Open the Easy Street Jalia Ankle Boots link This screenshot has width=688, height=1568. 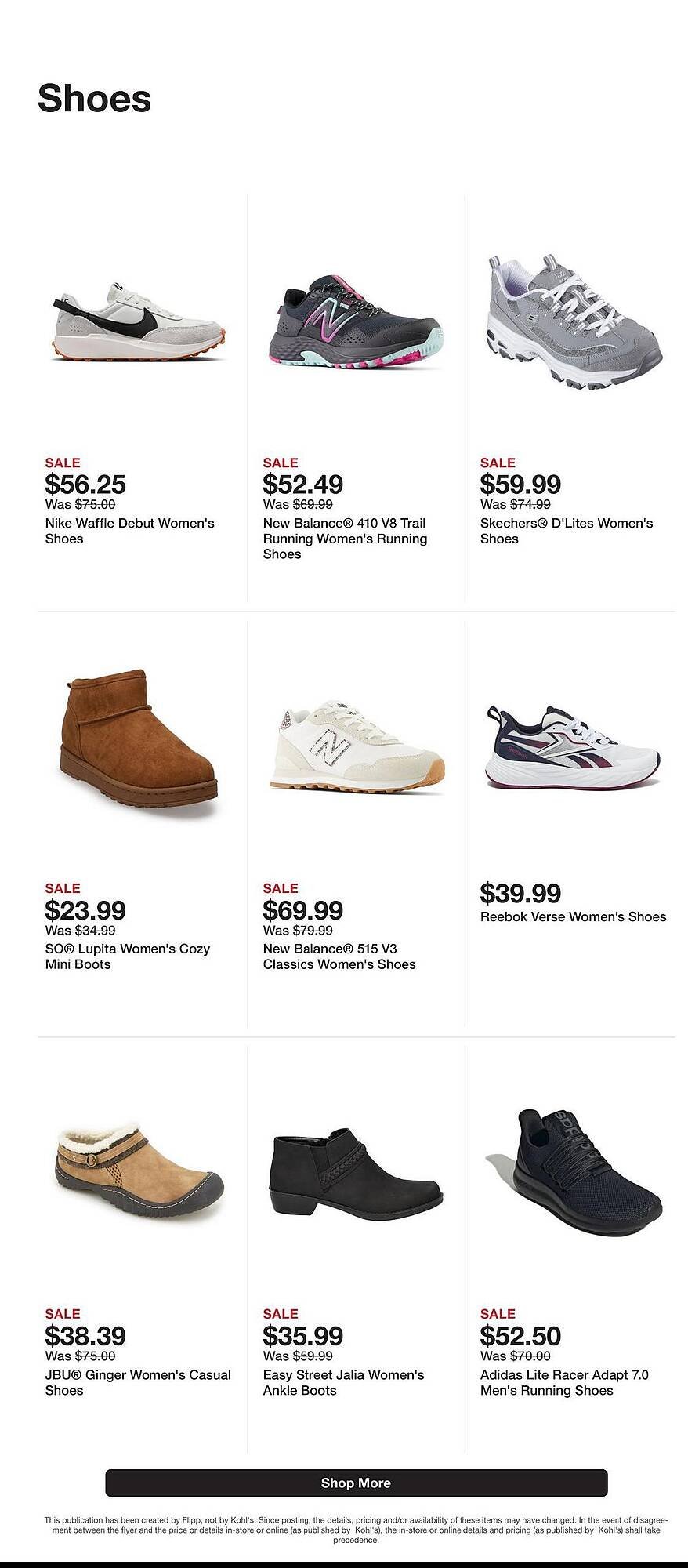click(342, 1382)
